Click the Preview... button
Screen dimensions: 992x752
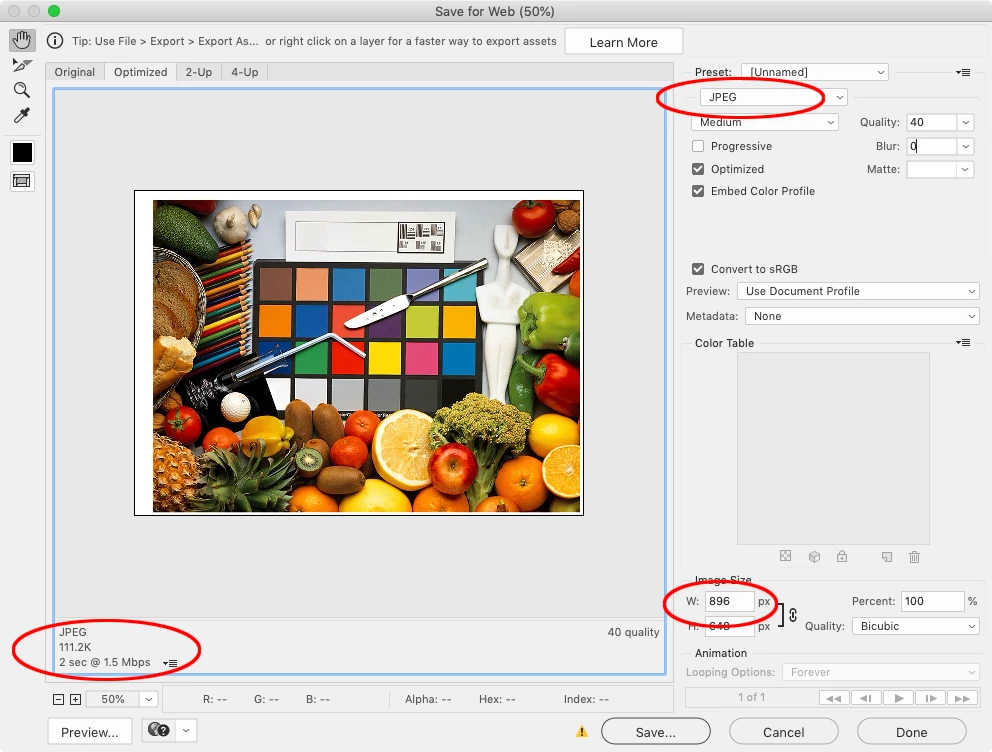coord(90,732)
